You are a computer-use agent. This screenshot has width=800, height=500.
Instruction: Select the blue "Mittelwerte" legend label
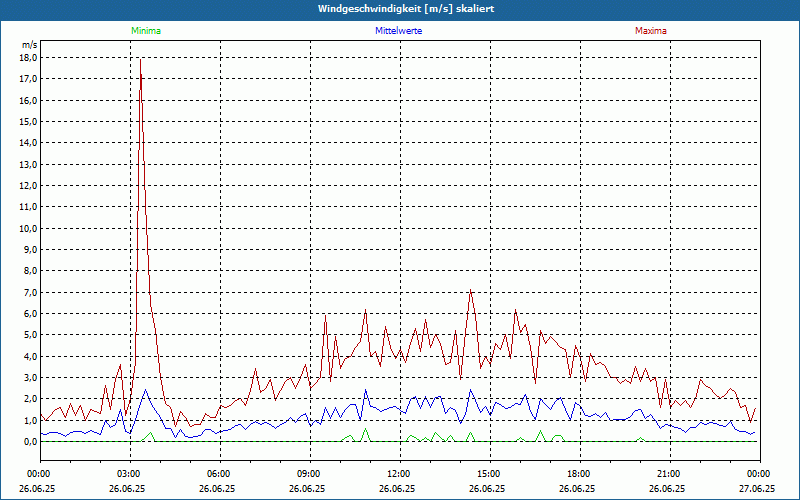coord(398,31)
